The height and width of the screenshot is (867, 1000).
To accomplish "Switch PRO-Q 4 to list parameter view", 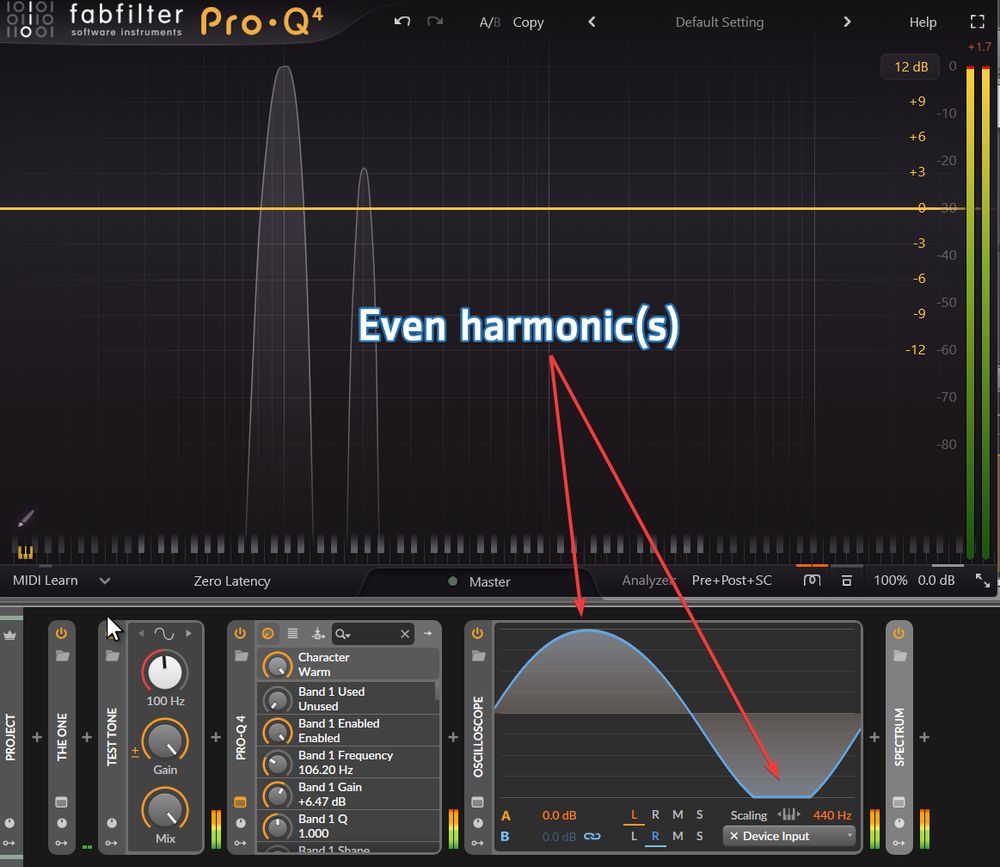I will point(292,634).
